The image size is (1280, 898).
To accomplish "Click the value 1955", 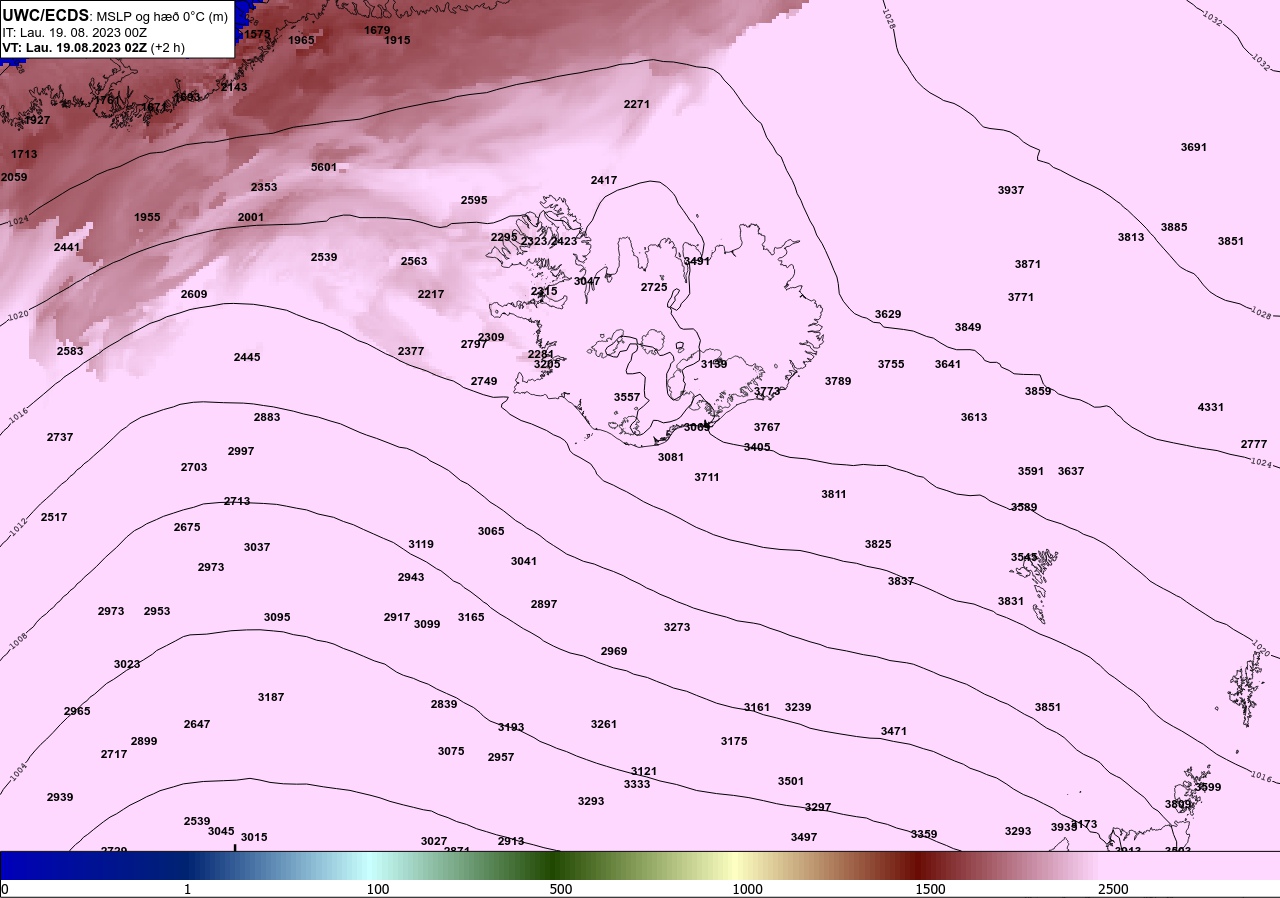I will coord(147,217).
